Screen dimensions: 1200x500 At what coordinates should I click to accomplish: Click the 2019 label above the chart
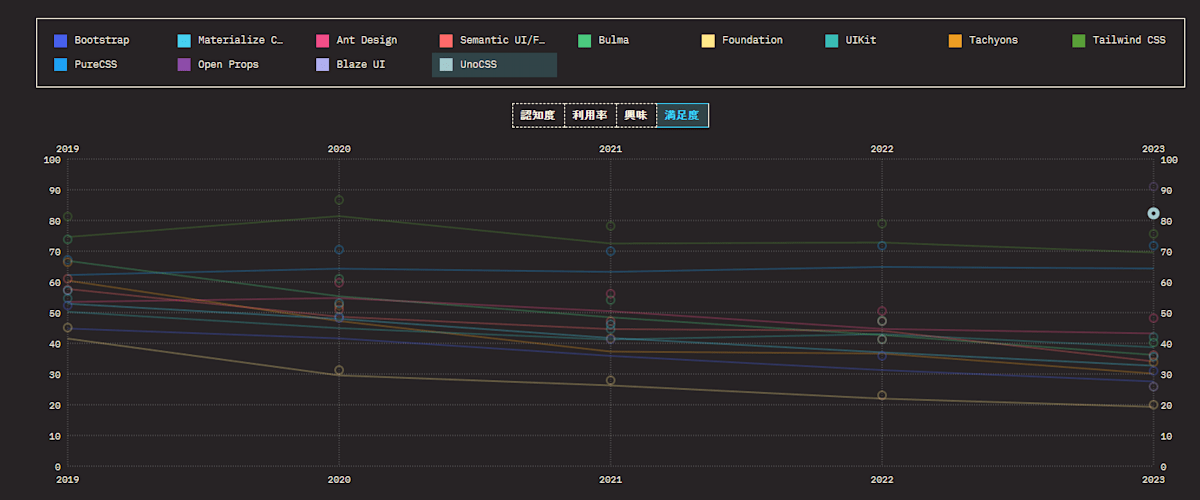tap(67, 148)
